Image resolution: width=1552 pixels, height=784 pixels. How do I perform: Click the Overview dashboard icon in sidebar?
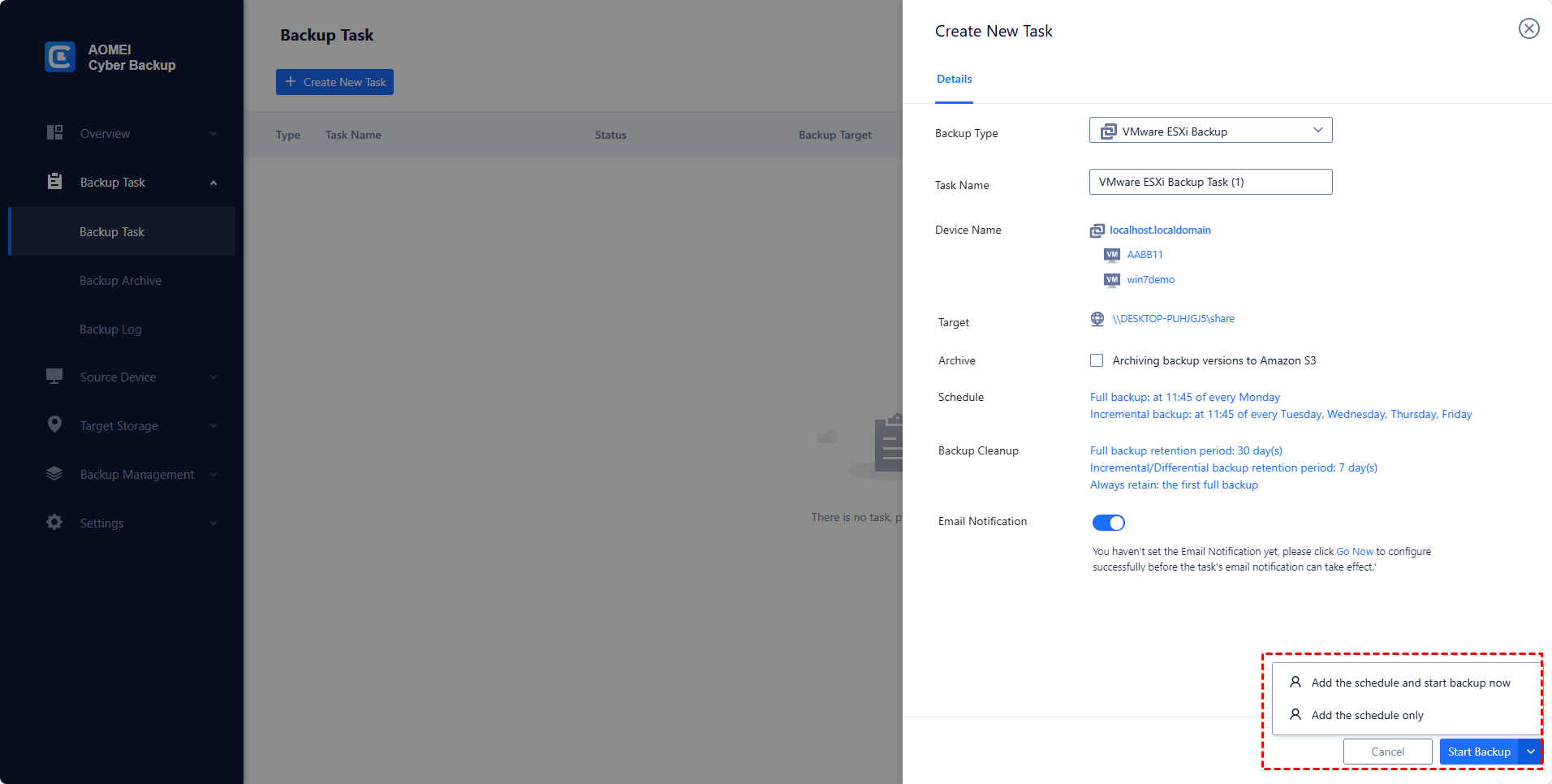click(x=54, y=133)
